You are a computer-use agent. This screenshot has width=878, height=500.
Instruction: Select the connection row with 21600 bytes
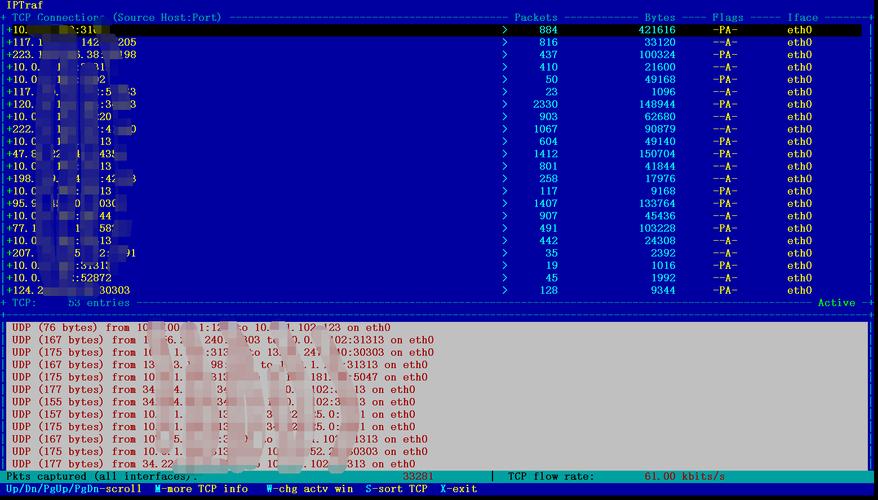434,67
